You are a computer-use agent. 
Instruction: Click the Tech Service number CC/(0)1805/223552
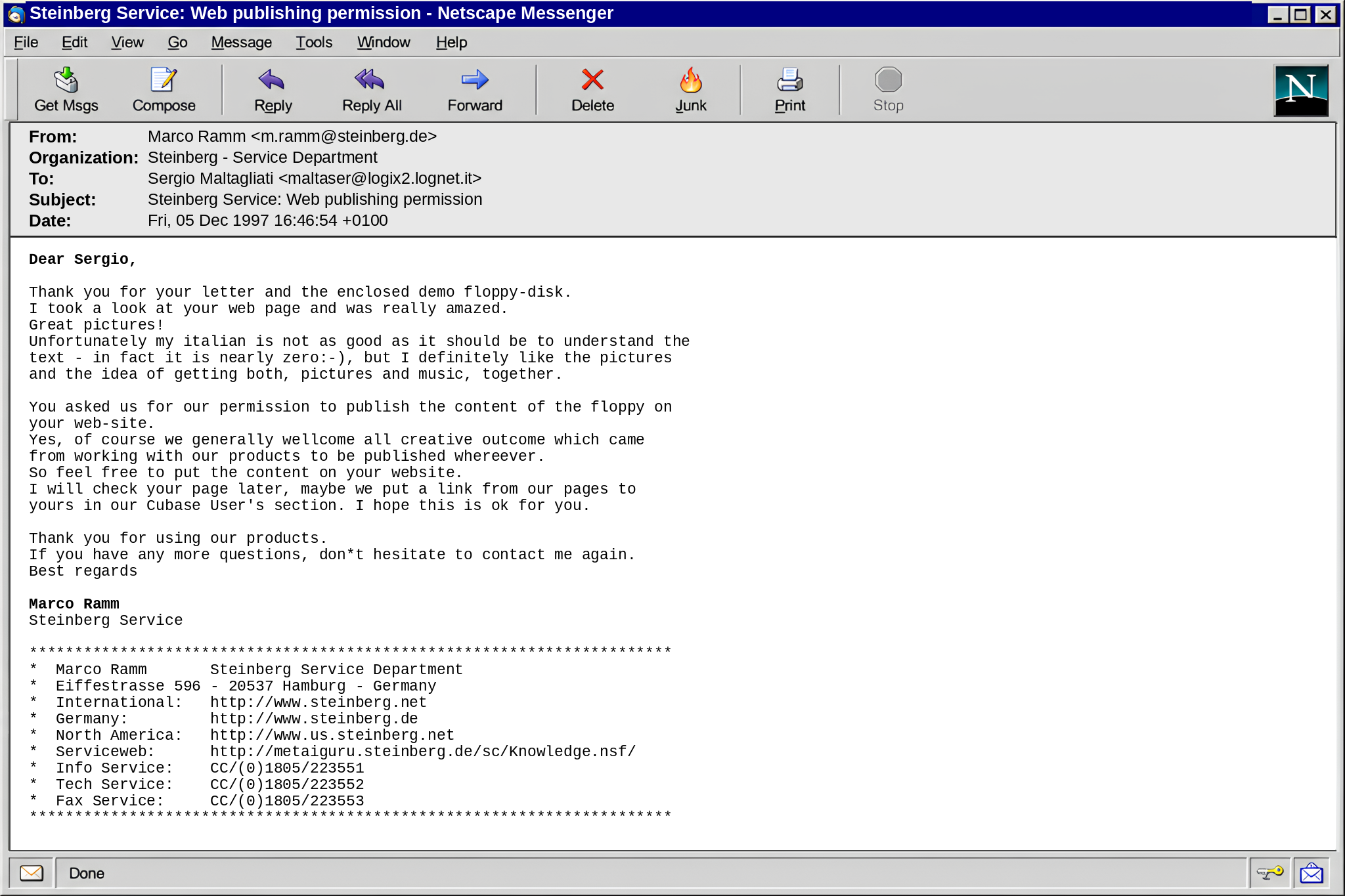click(x=287, y=784)
